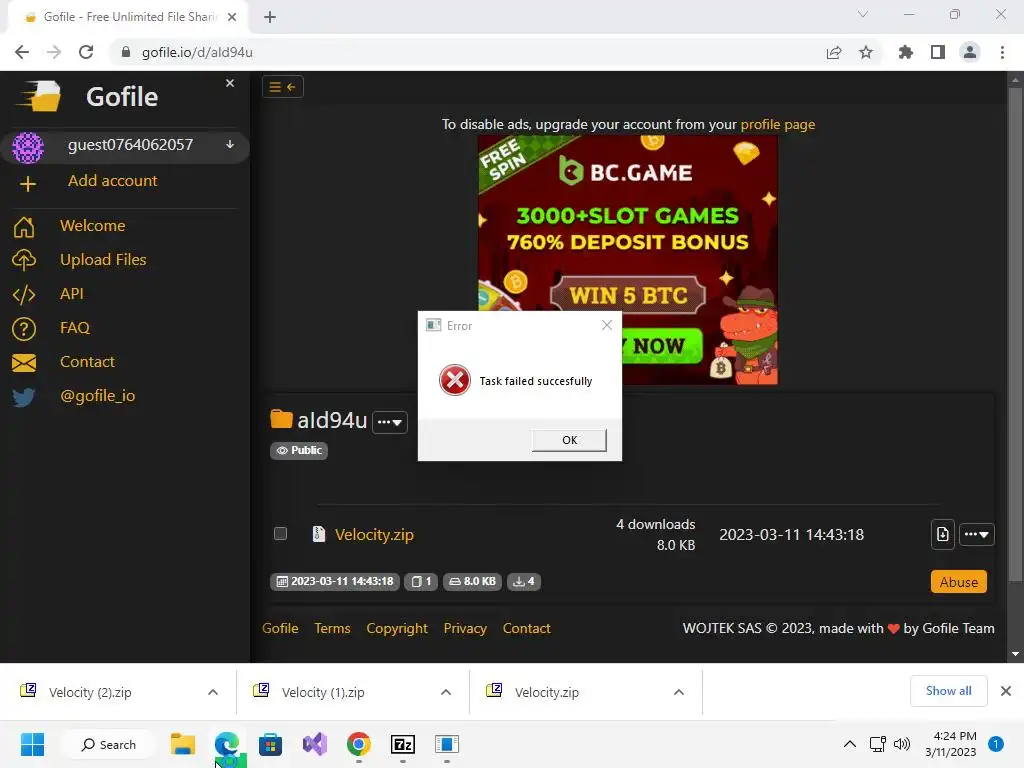Expand the guest0764062057 account arrow
1024x768 pixels.
230,144
